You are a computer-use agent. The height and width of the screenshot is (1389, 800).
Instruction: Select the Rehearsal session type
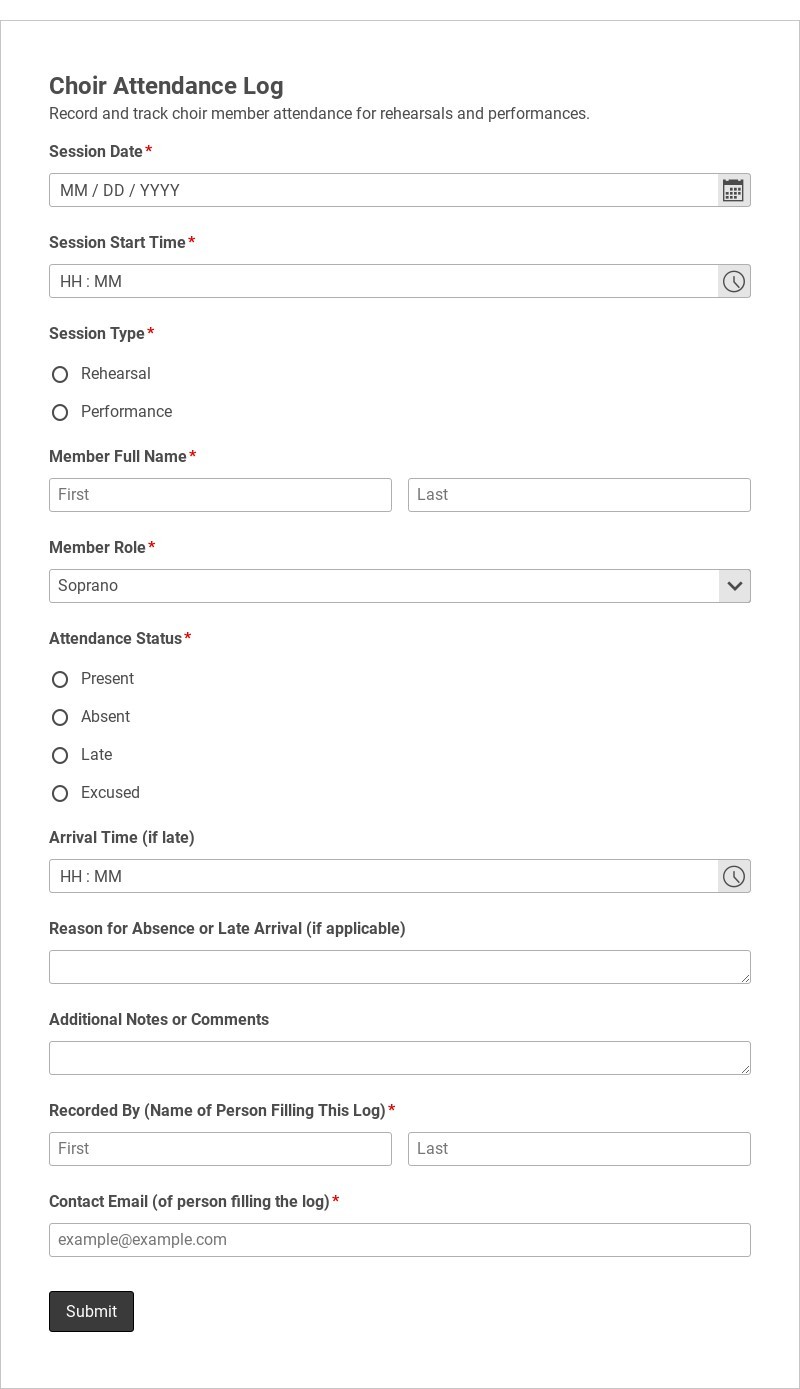pos(60,374)
